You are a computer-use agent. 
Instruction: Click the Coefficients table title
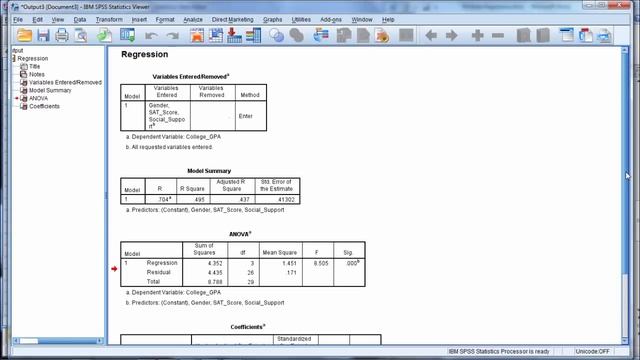click(248, 327)
